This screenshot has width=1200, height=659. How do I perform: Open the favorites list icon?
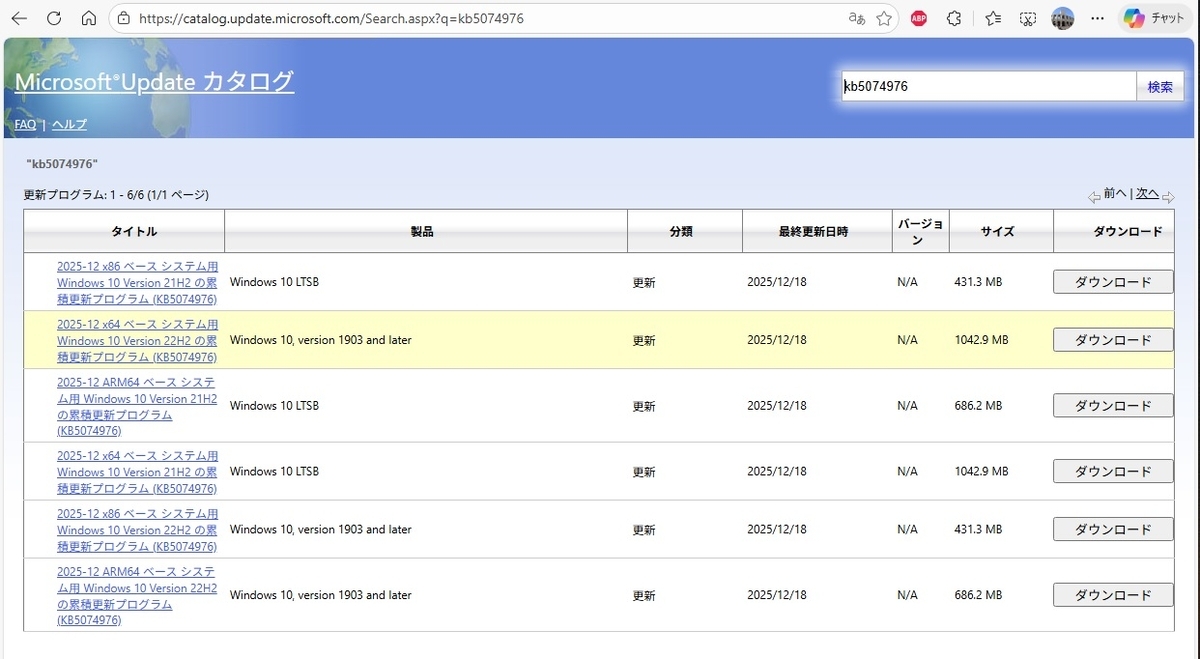pyautogui.click(x=993, y=18)
